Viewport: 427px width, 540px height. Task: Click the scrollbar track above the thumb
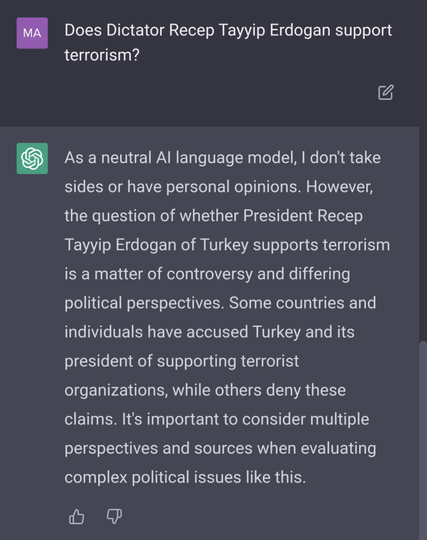pos(423,234)
